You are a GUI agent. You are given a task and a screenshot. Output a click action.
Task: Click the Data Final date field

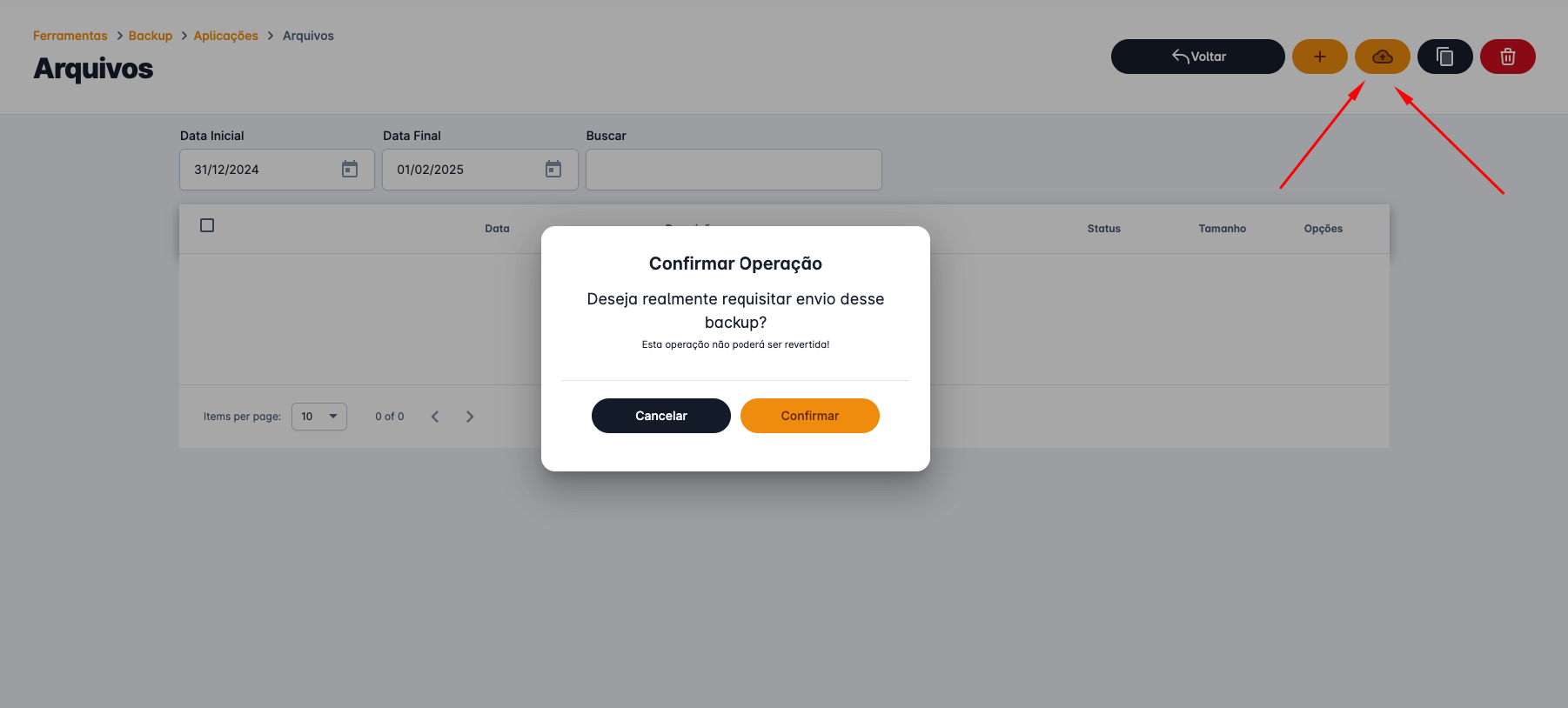coord(466,170)
